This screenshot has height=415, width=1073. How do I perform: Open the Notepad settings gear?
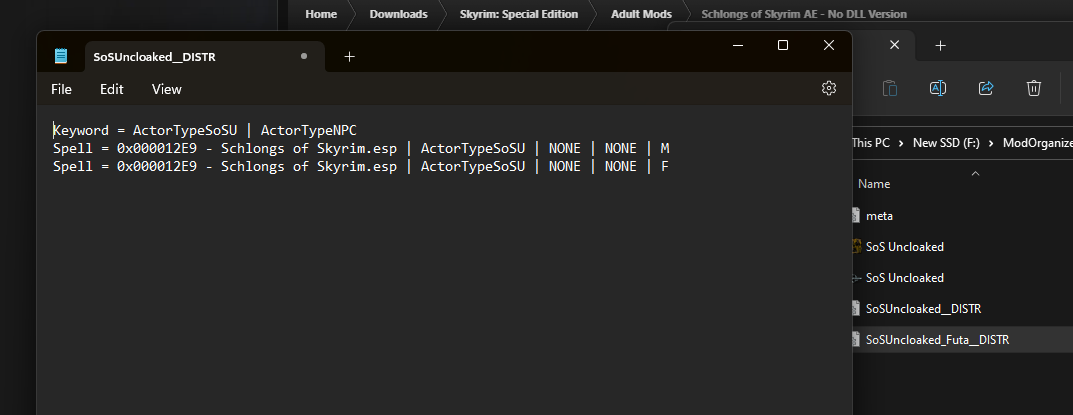[x=828, y=88]
